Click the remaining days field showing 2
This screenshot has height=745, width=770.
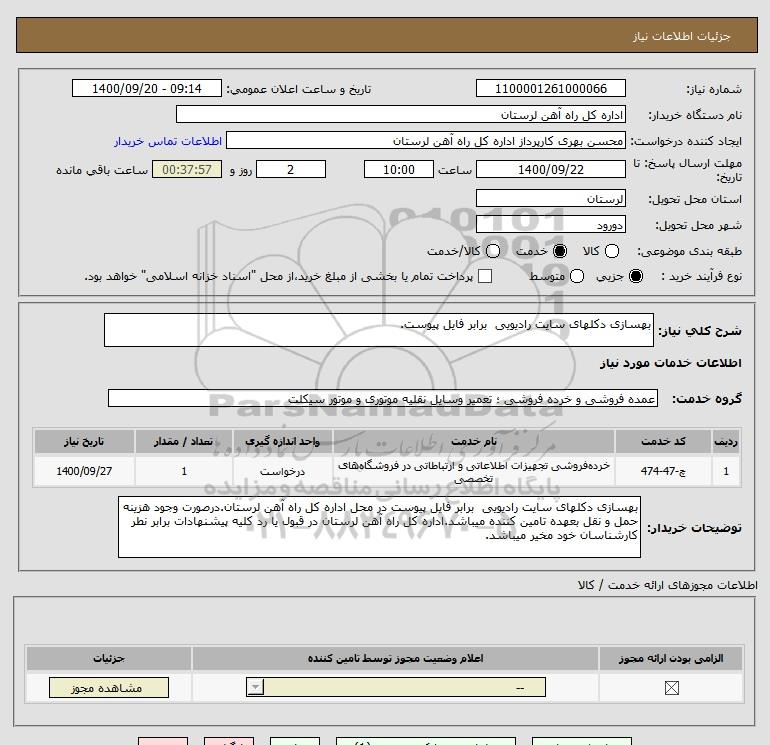[291, 169]
